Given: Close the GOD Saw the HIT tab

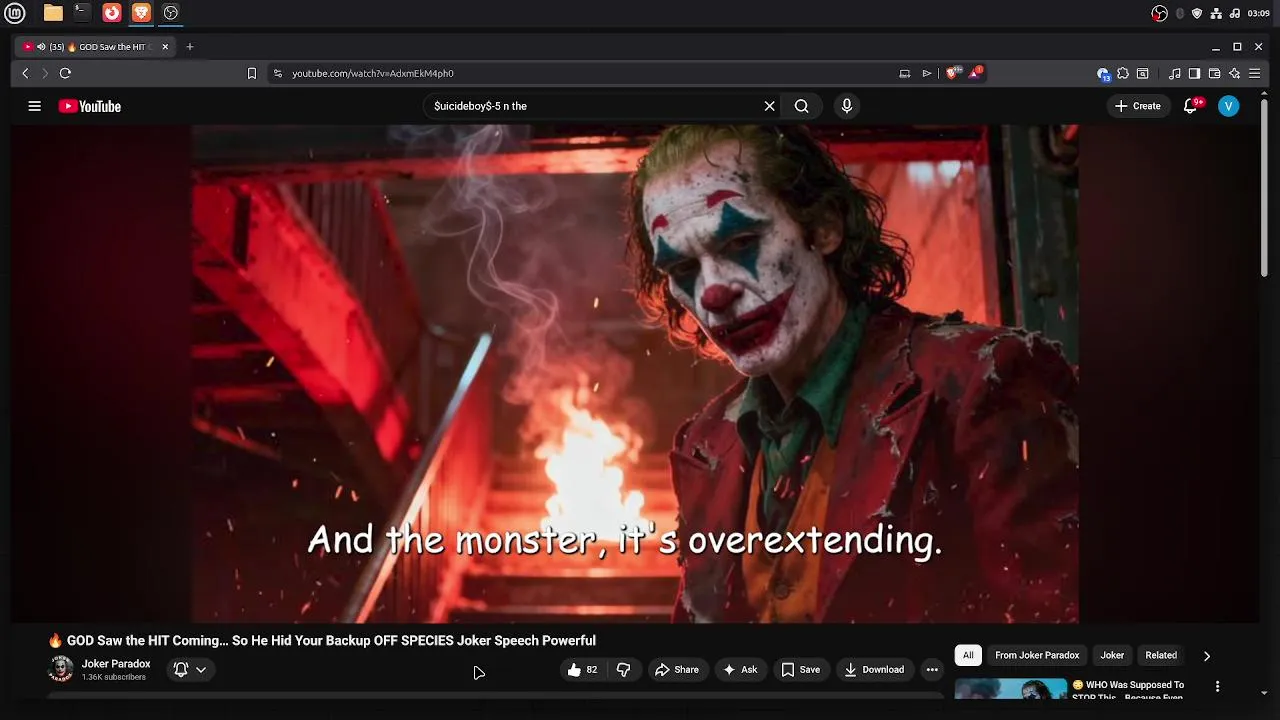Looking at the screenshot, I should [x=165, y=47].
